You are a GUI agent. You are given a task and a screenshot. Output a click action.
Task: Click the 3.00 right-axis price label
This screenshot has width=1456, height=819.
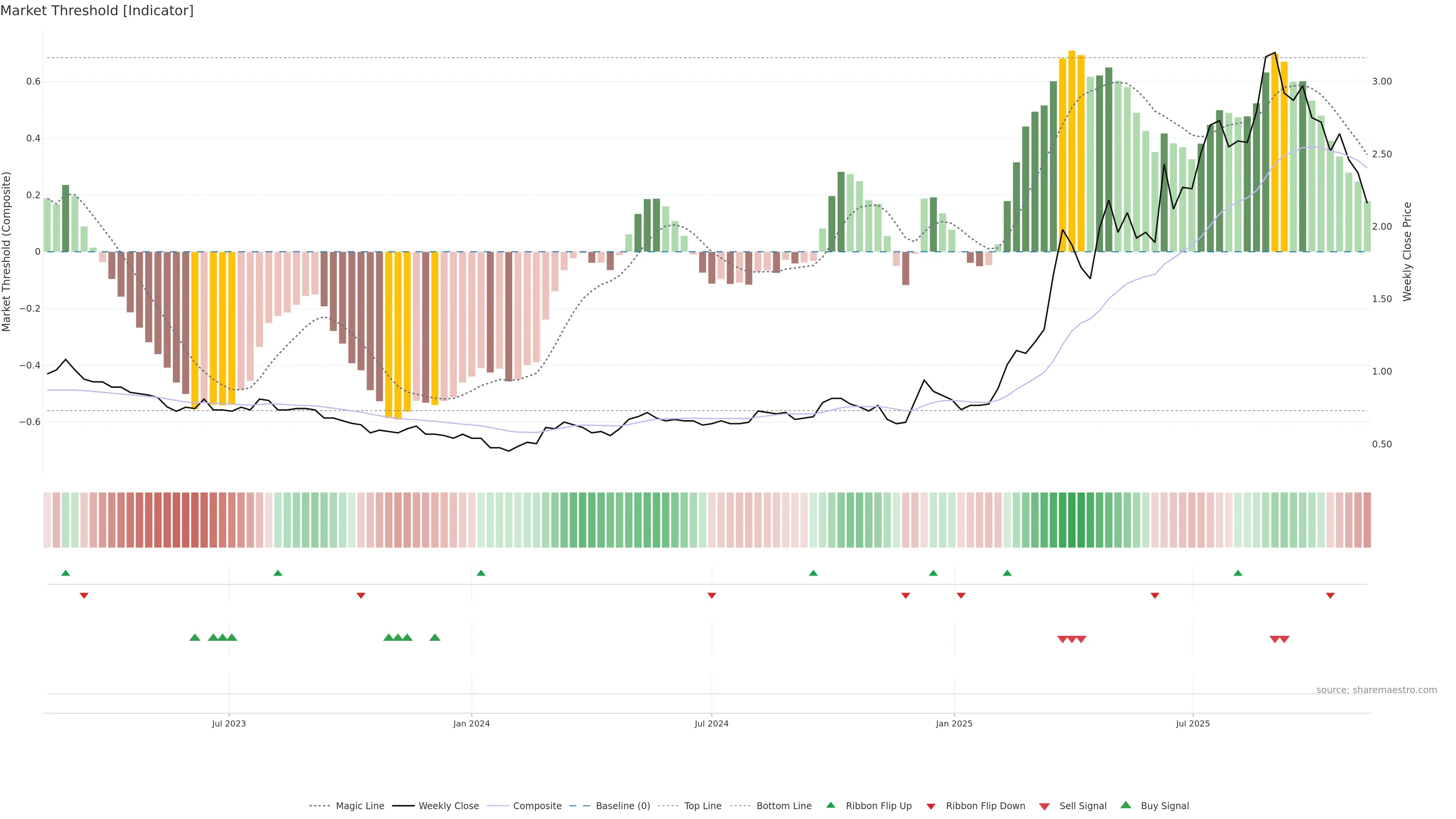pyautogui.click(x=1382, y=82)
